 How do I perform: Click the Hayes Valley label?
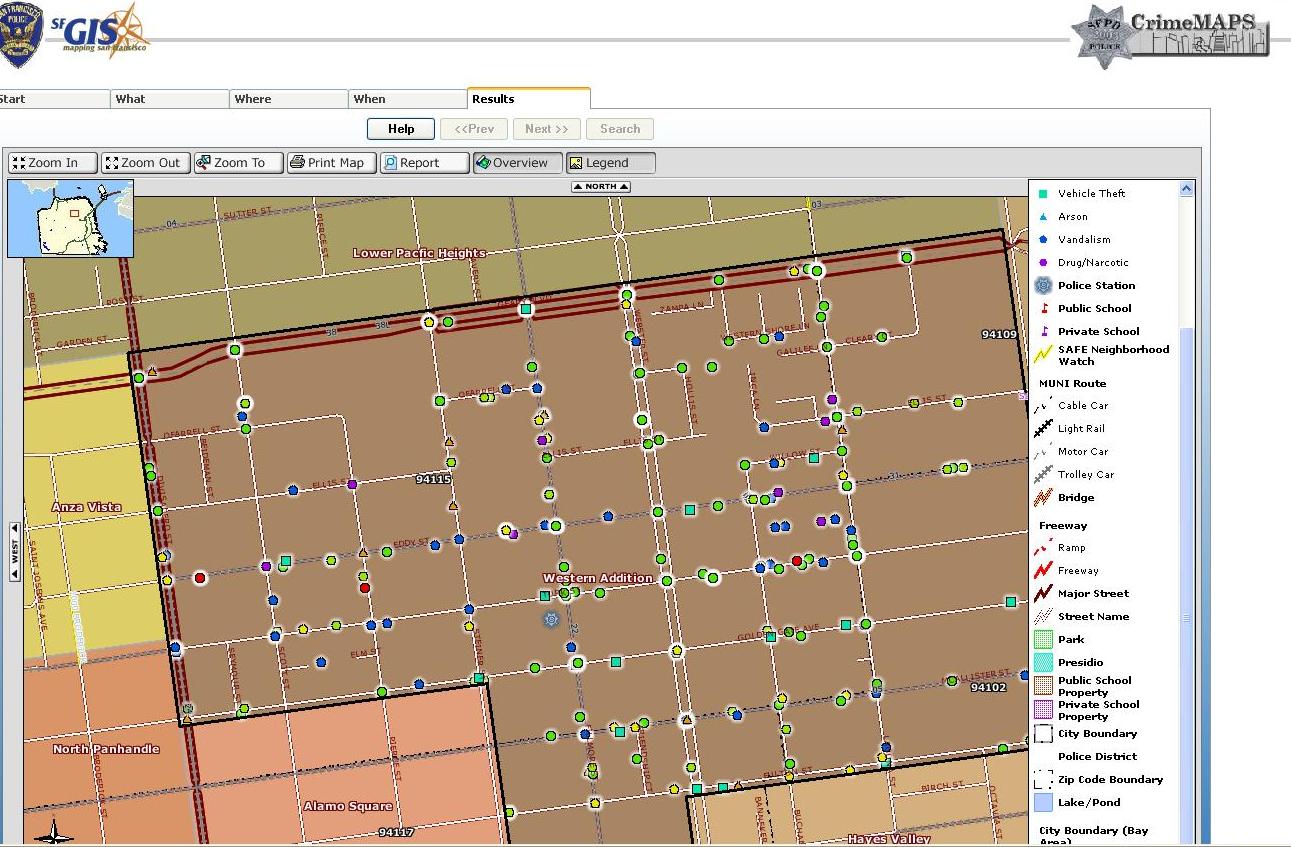(x=888, y=839)
